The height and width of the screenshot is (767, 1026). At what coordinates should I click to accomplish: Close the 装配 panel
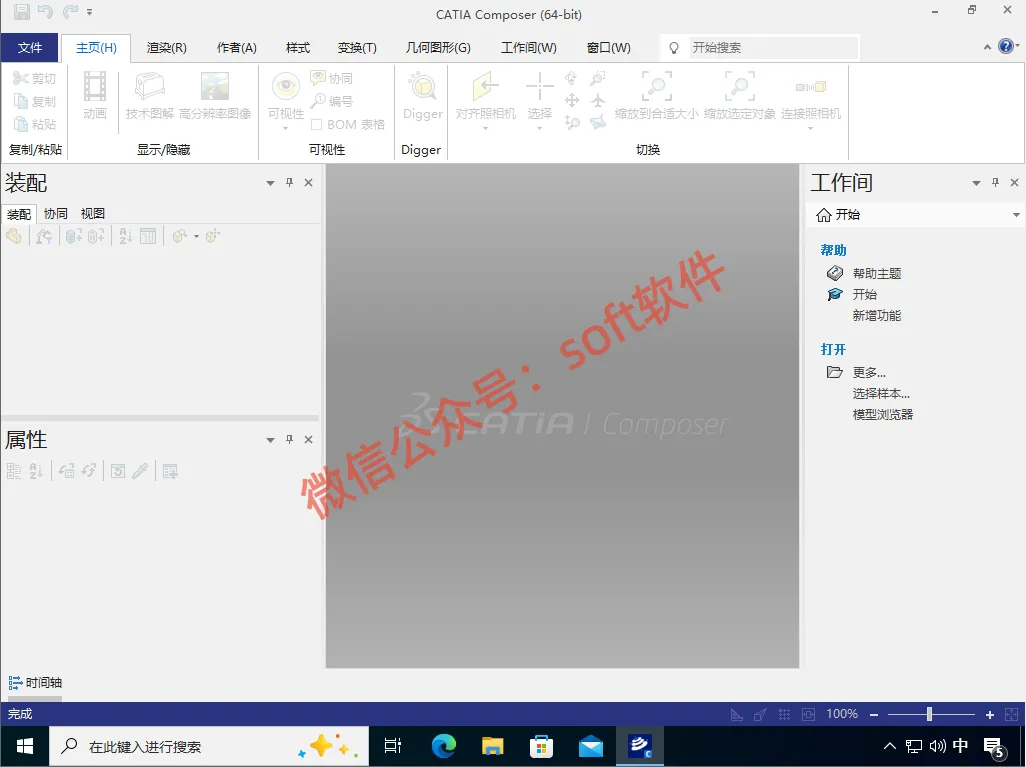[x=308, y=183]
